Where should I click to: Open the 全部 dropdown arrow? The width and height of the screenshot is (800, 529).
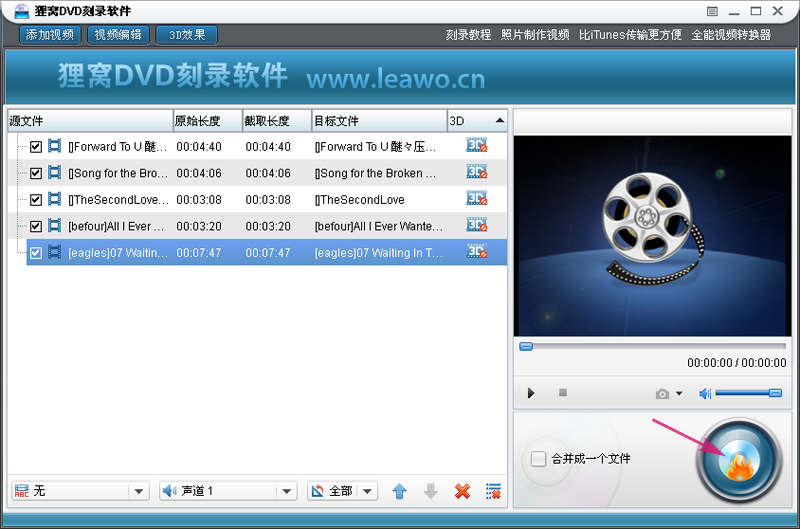pyautogui.click(x=367, y=491)
